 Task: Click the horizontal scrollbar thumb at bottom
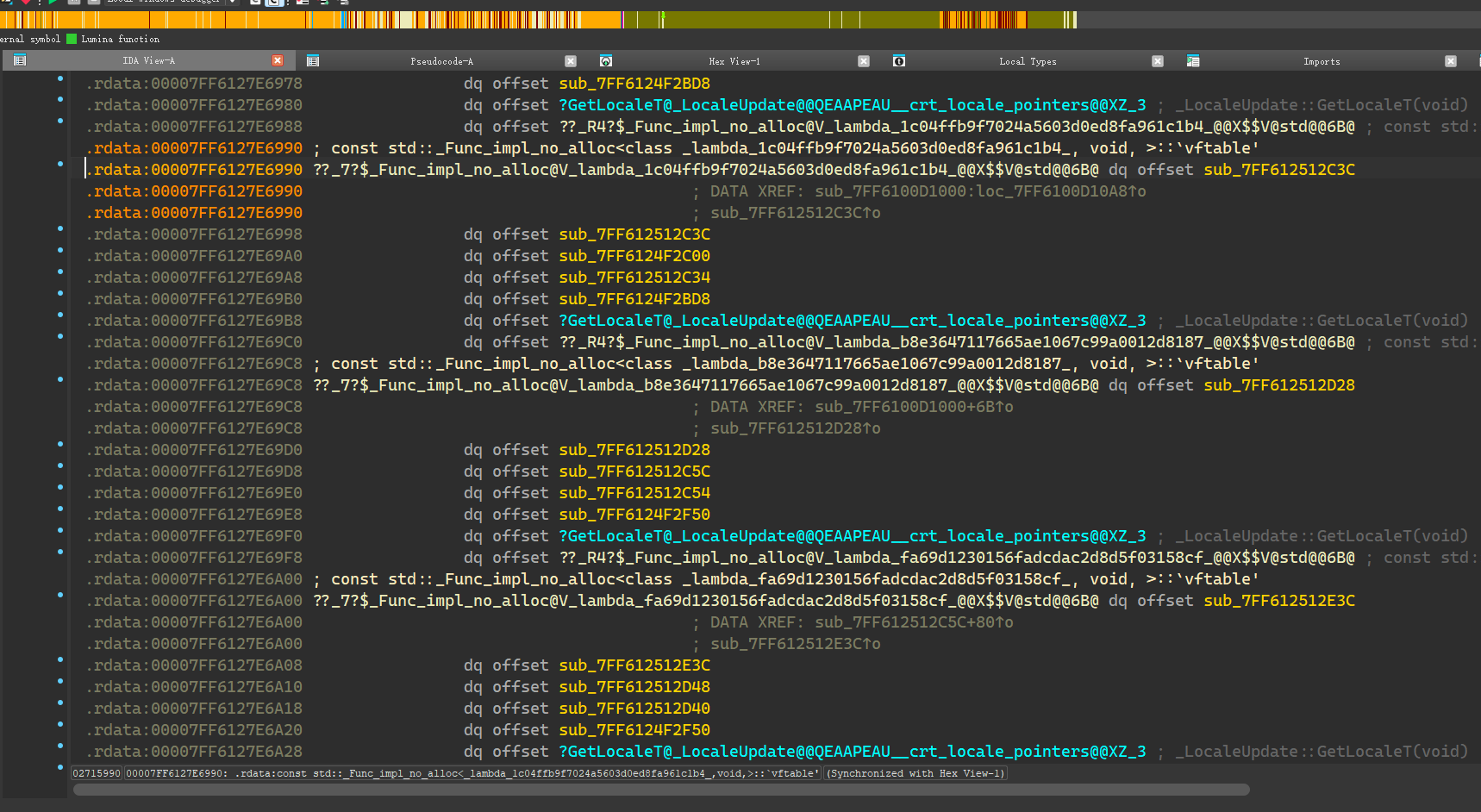(661, 790)
